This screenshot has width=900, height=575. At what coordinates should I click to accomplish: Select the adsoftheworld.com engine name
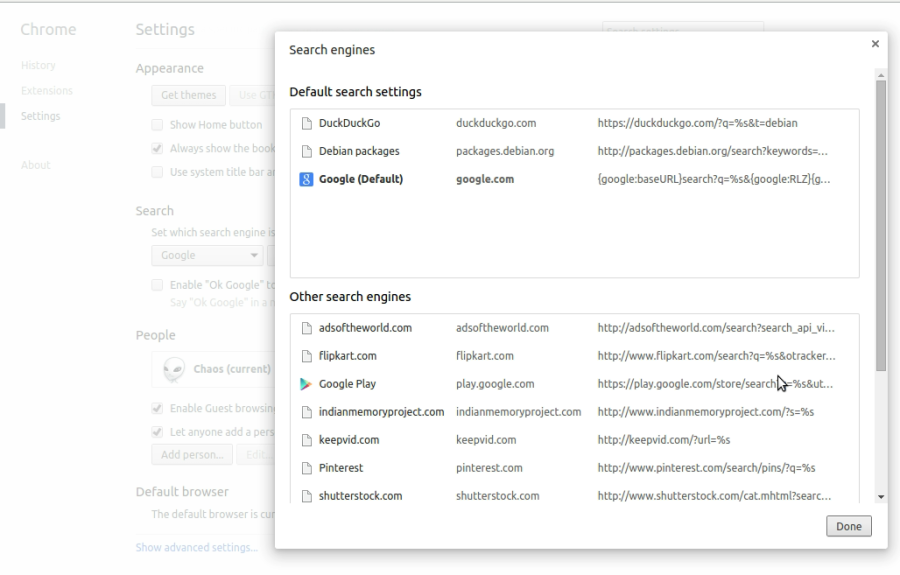[366, 328]
